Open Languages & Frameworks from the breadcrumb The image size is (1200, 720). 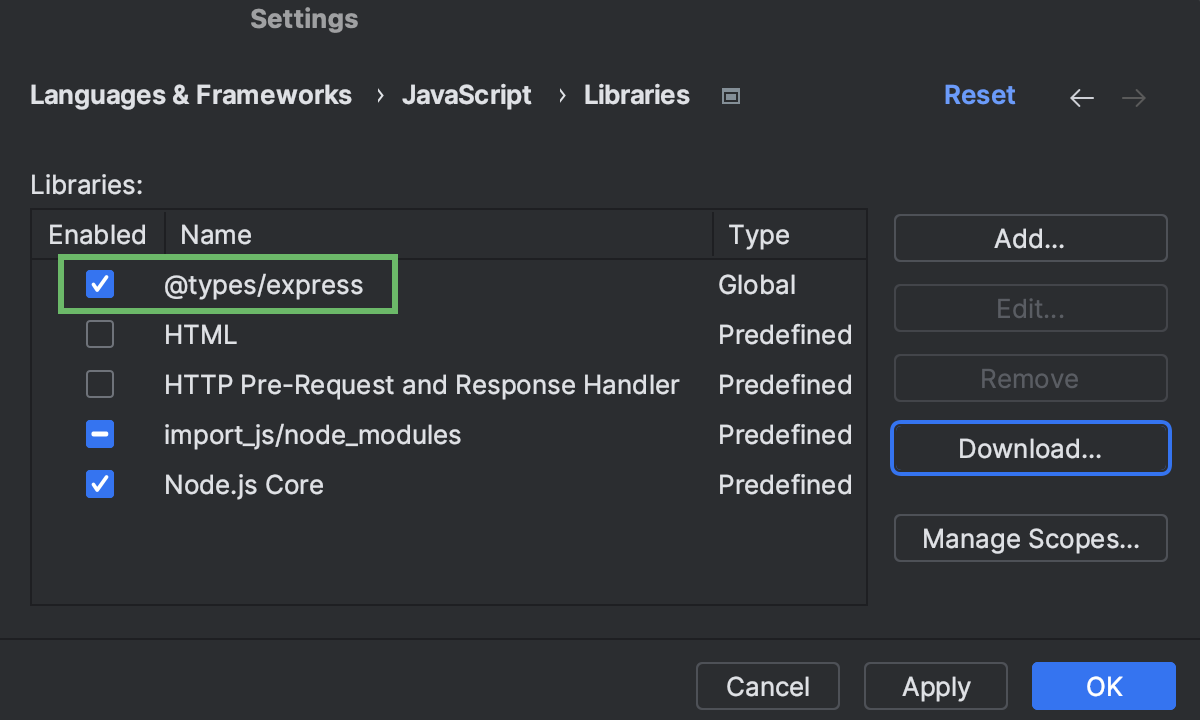(x=191, y=95)
